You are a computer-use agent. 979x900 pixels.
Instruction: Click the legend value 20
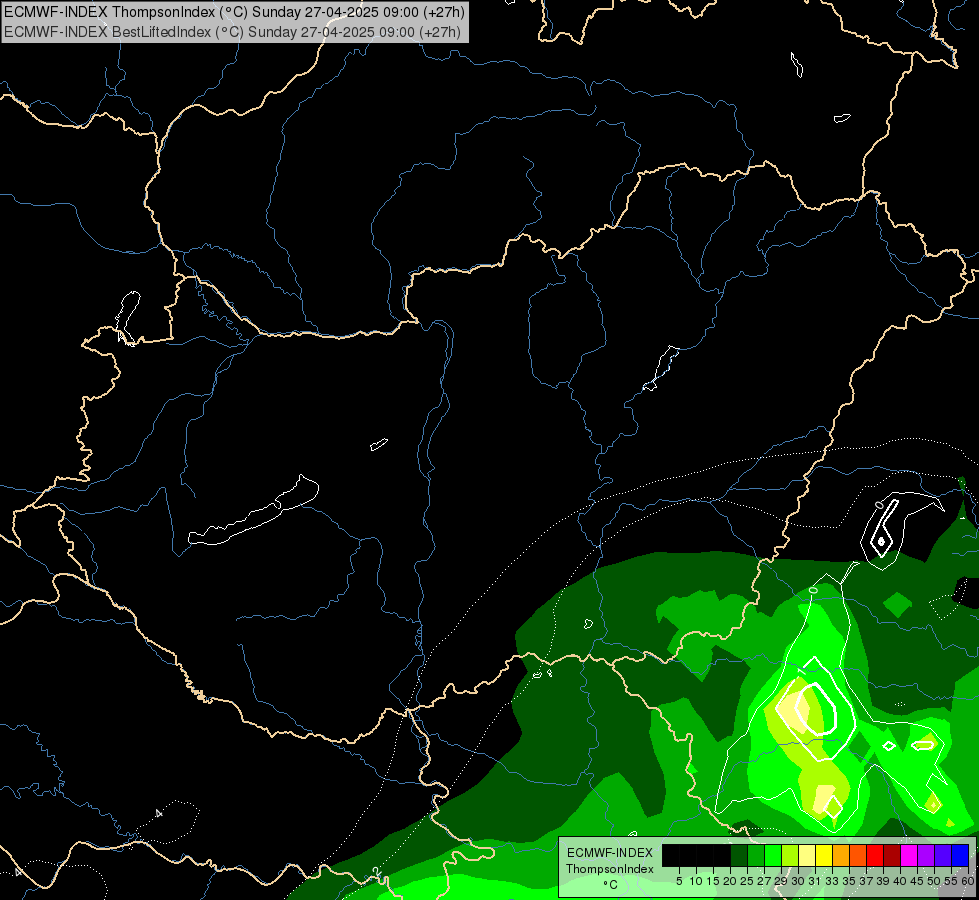pyautogui.click(x=730, y=881)
